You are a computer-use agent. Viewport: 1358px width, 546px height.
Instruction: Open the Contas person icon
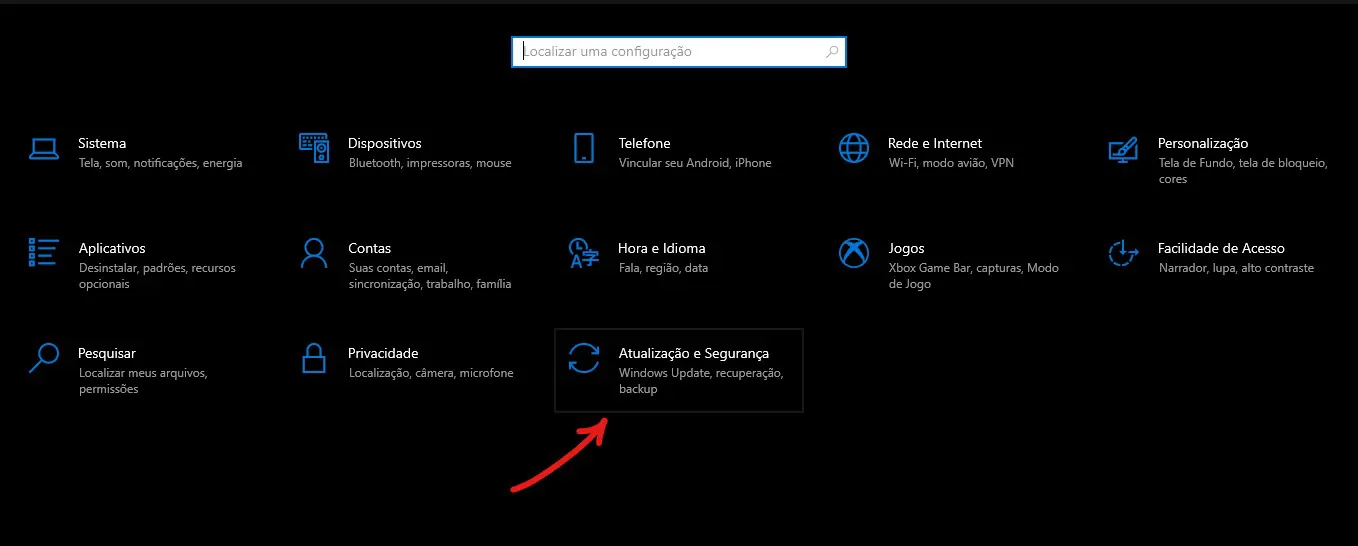(x=314, y=253)
